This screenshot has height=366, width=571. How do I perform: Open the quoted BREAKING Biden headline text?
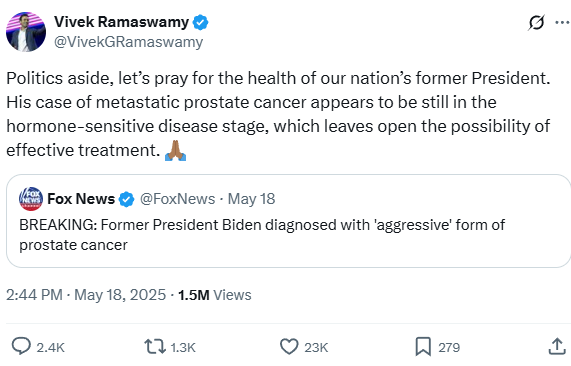click(262, 235)
